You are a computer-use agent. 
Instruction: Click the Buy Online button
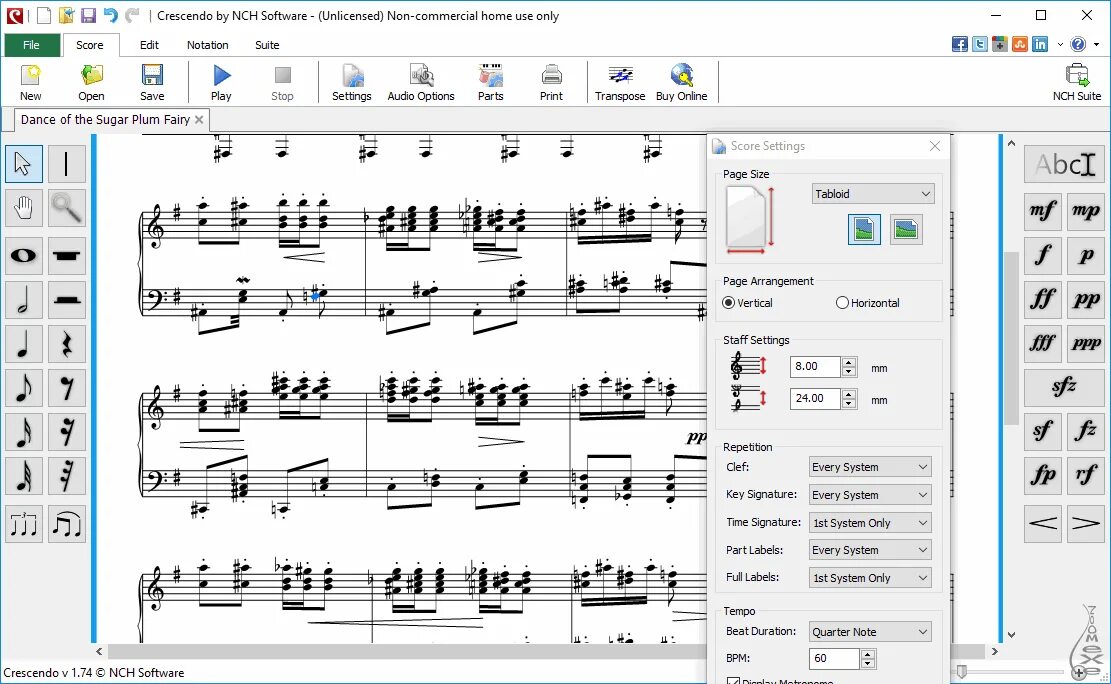(x=682, y=82)
